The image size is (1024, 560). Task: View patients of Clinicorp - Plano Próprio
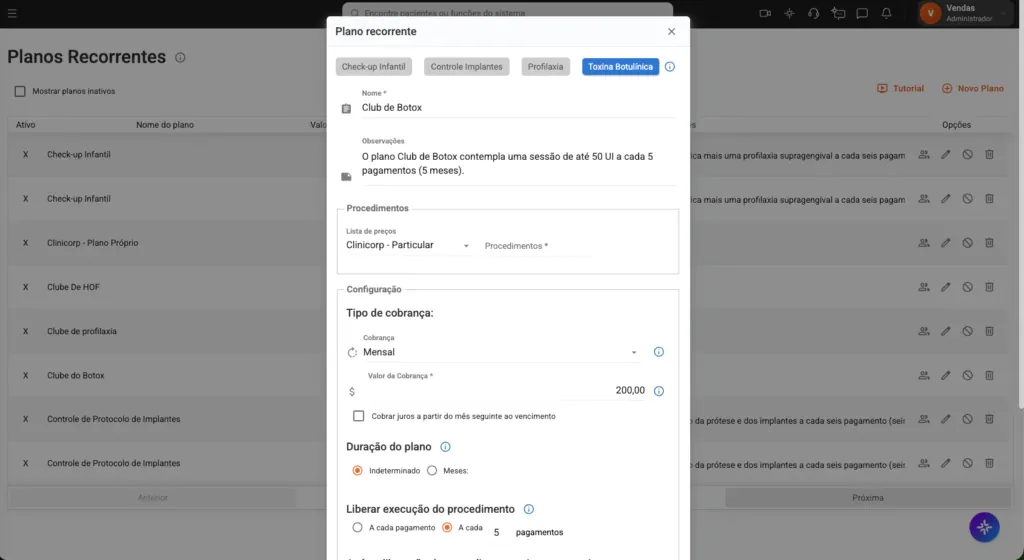[924, 243]
